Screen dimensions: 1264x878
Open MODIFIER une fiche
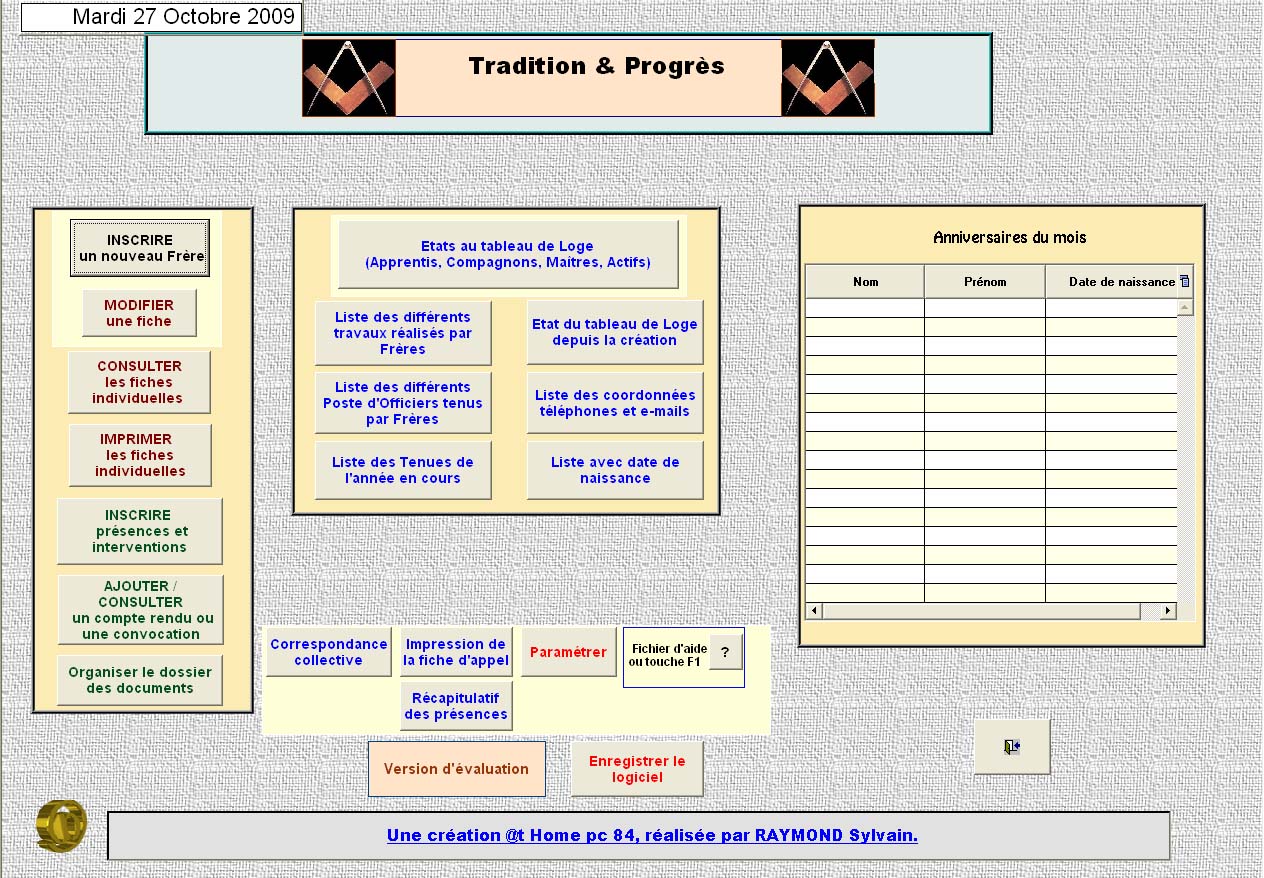[139, 313]
